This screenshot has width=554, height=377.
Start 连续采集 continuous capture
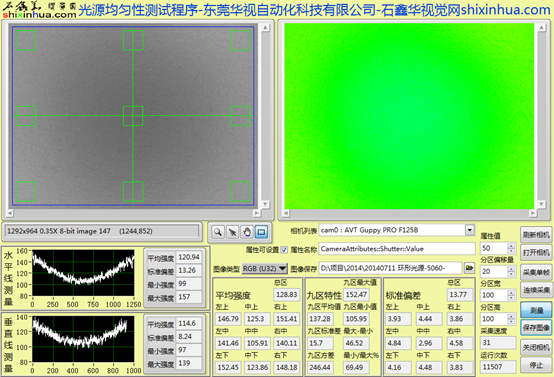pos(536,290)
